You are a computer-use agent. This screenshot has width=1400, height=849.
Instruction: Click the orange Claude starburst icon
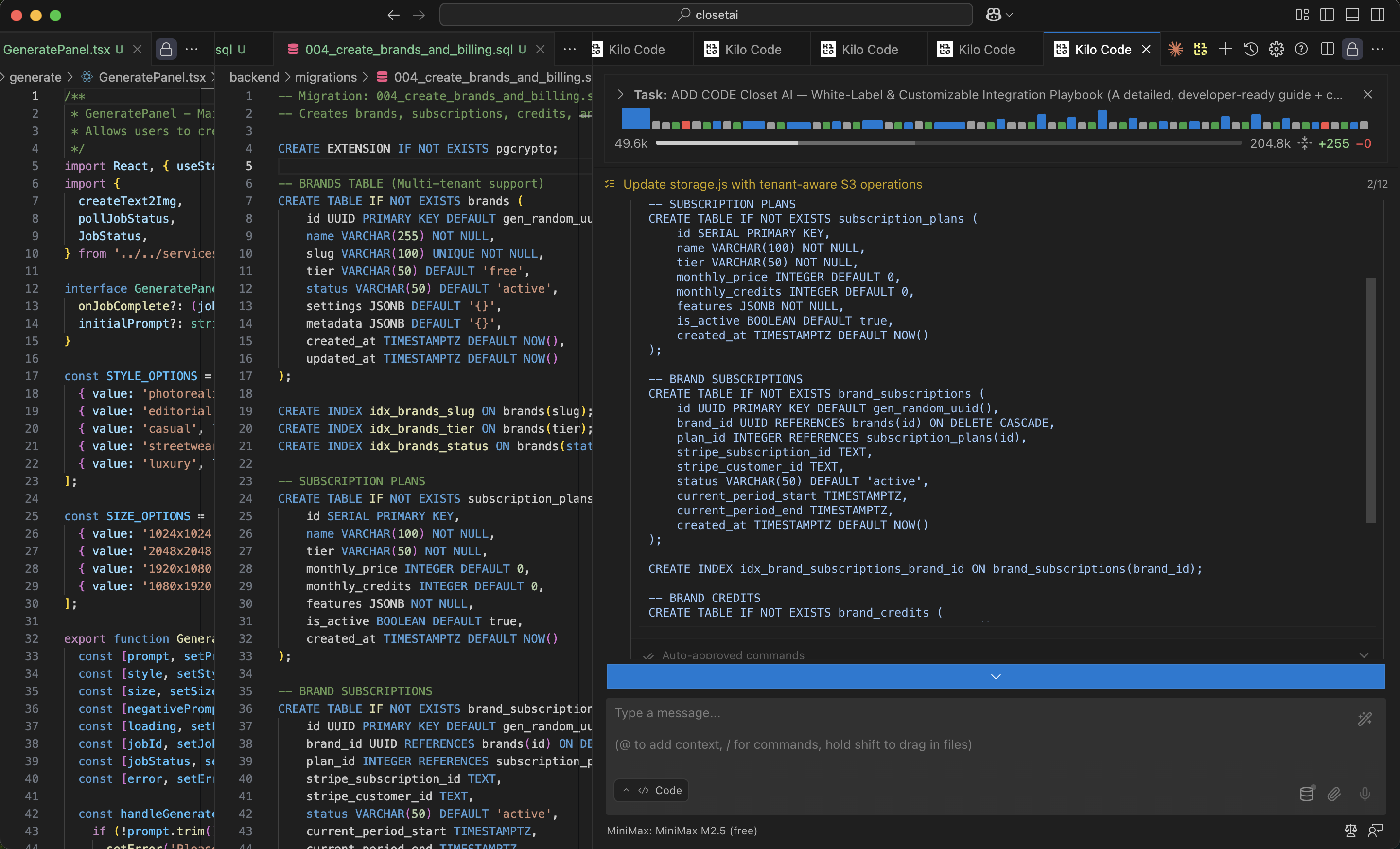[x=1175, y=50]
